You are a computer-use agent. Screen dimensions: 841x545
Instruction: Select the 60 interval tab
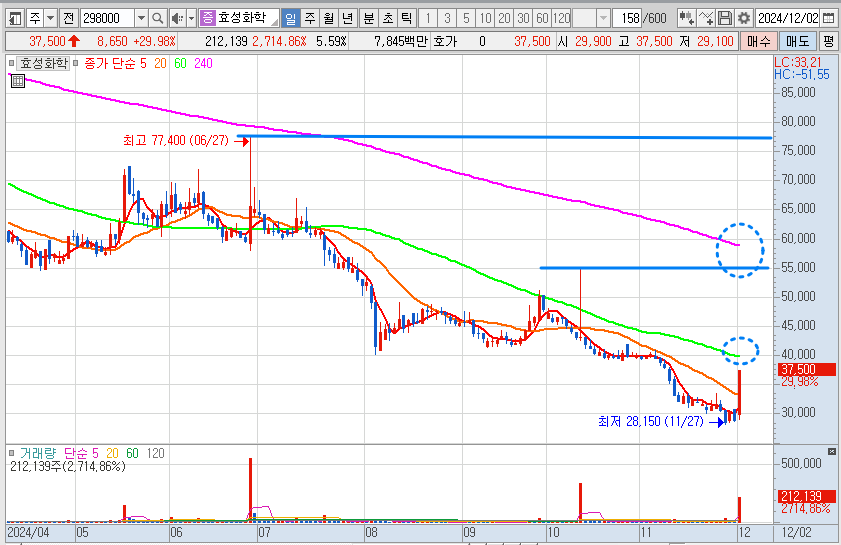pos(542,19)
